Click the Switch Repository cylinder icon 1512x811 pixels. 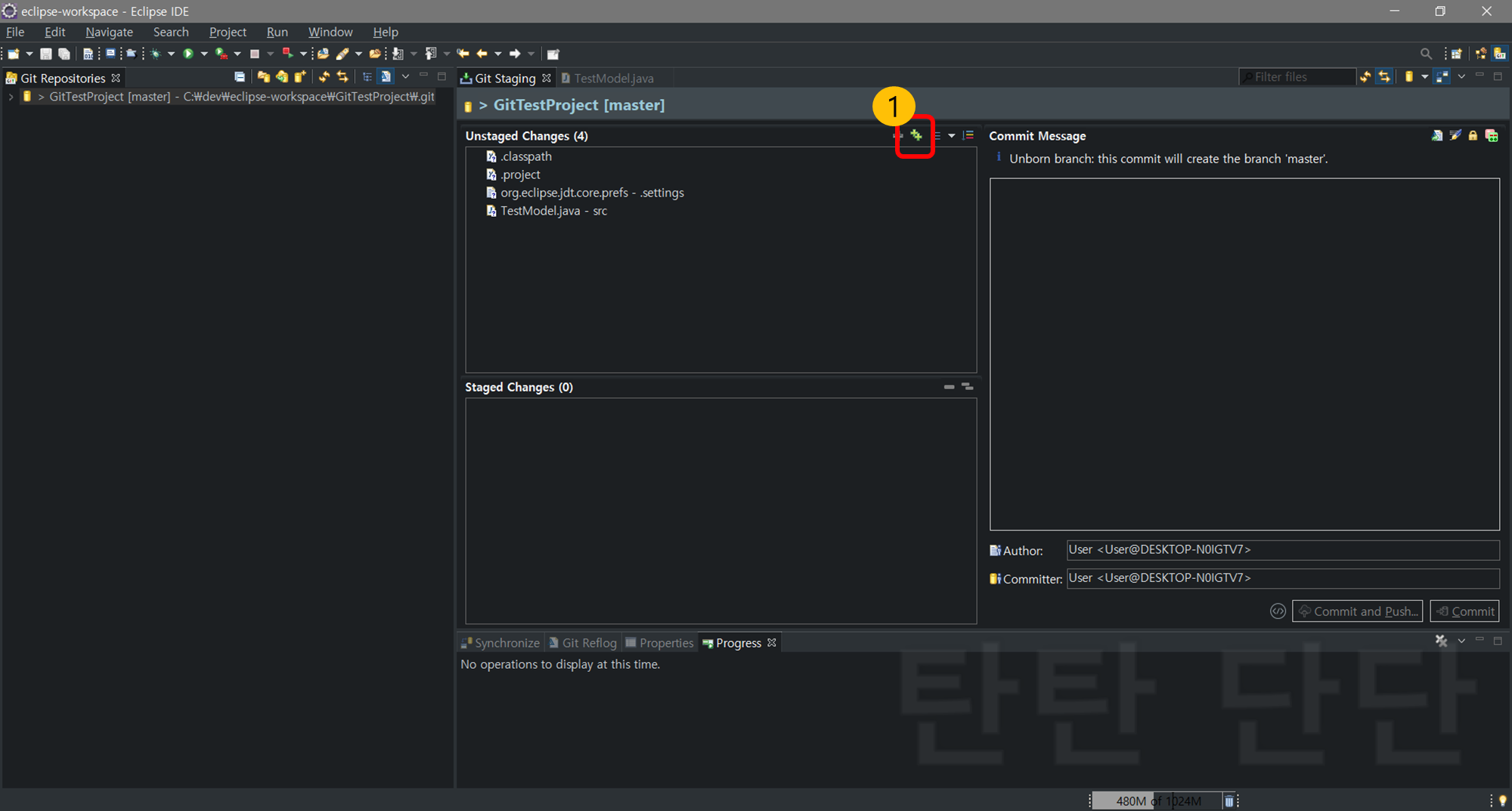1408,76
